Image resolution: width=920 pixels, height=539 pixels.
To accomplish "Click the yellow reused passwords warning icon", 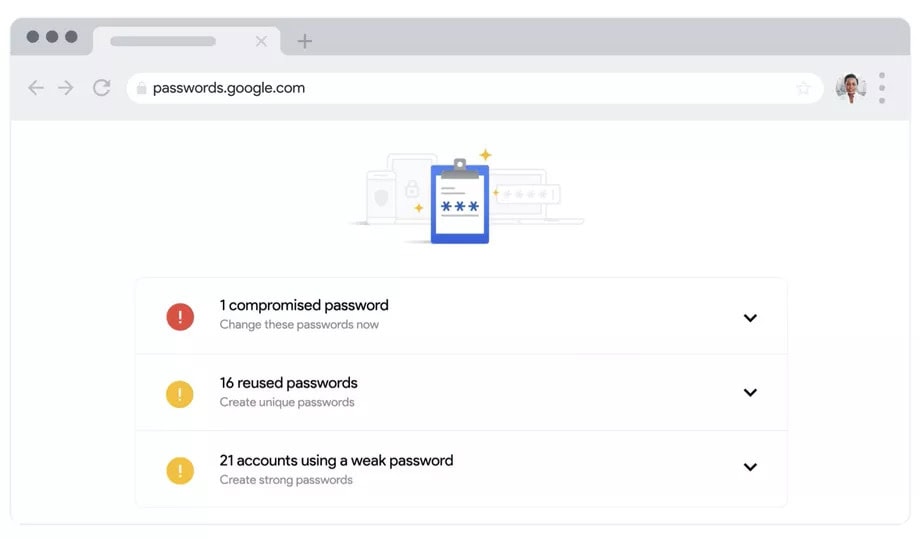I will pos(180,394).
